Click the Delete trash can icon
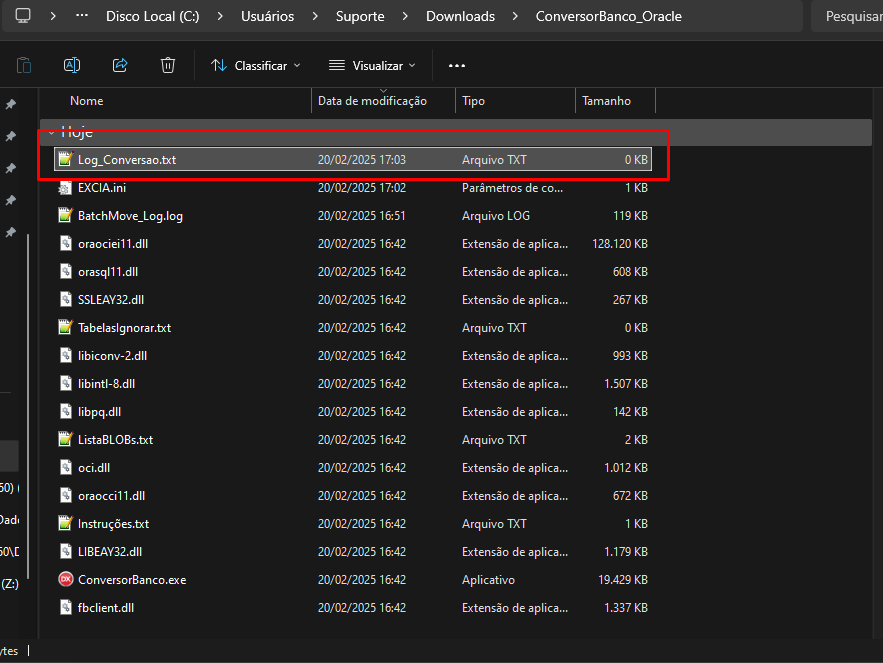The height and width of the screenshot is (663, 883). [168, 65]
